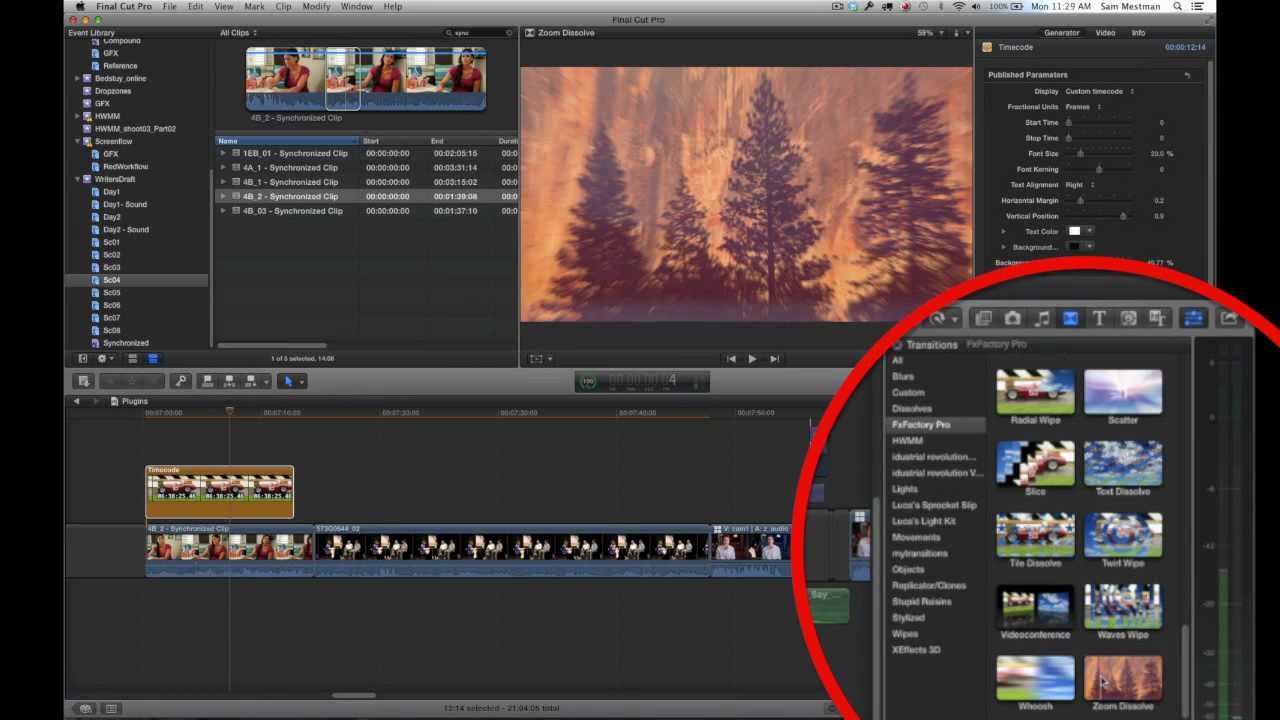Select the Timecode generator clip in timeline
Image resolution: width=1280 pixels, height=720 pixels.
coord(219,491)
